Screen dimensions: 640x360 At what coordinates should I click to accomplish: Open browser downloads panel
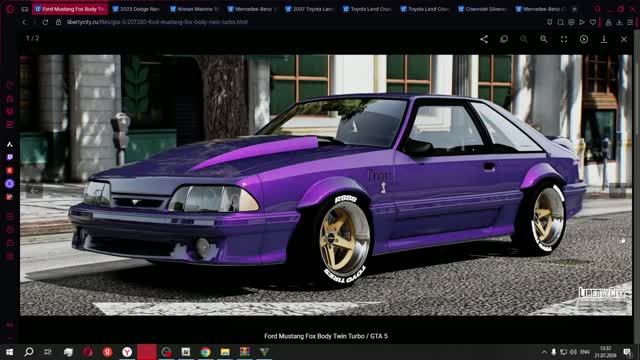coord(619,22)
